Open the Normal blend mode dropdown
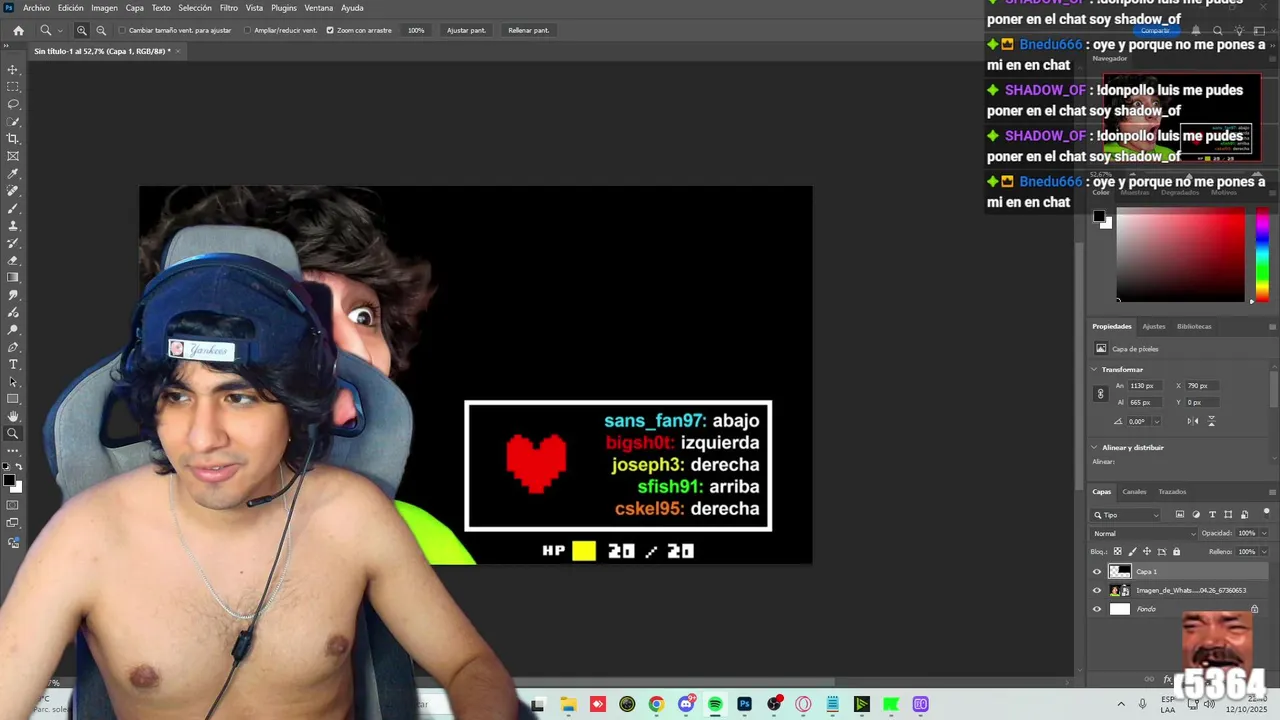1280x720 pixels. coord(1144,534)
